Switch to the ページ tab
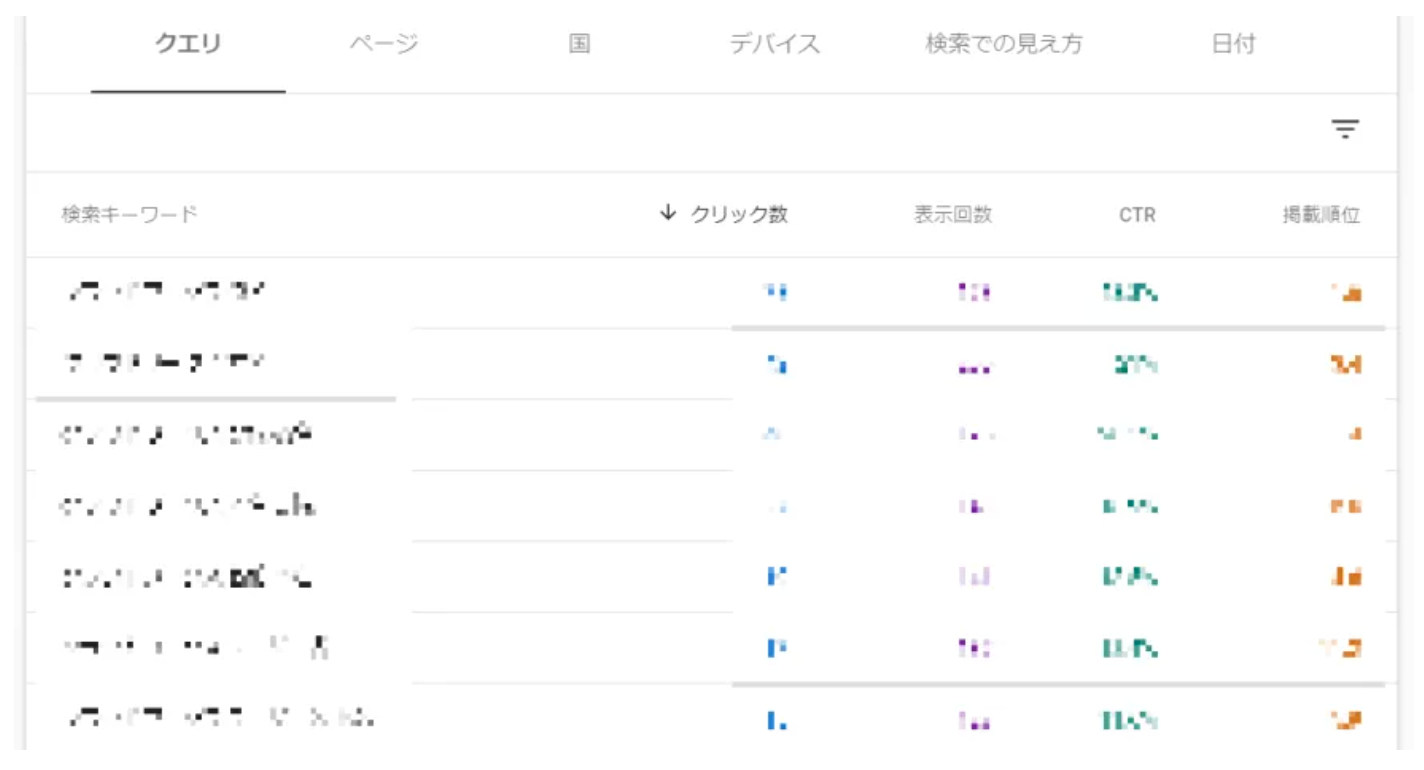This screenshot has height=770, width=1424. click(x=384, y=44)
